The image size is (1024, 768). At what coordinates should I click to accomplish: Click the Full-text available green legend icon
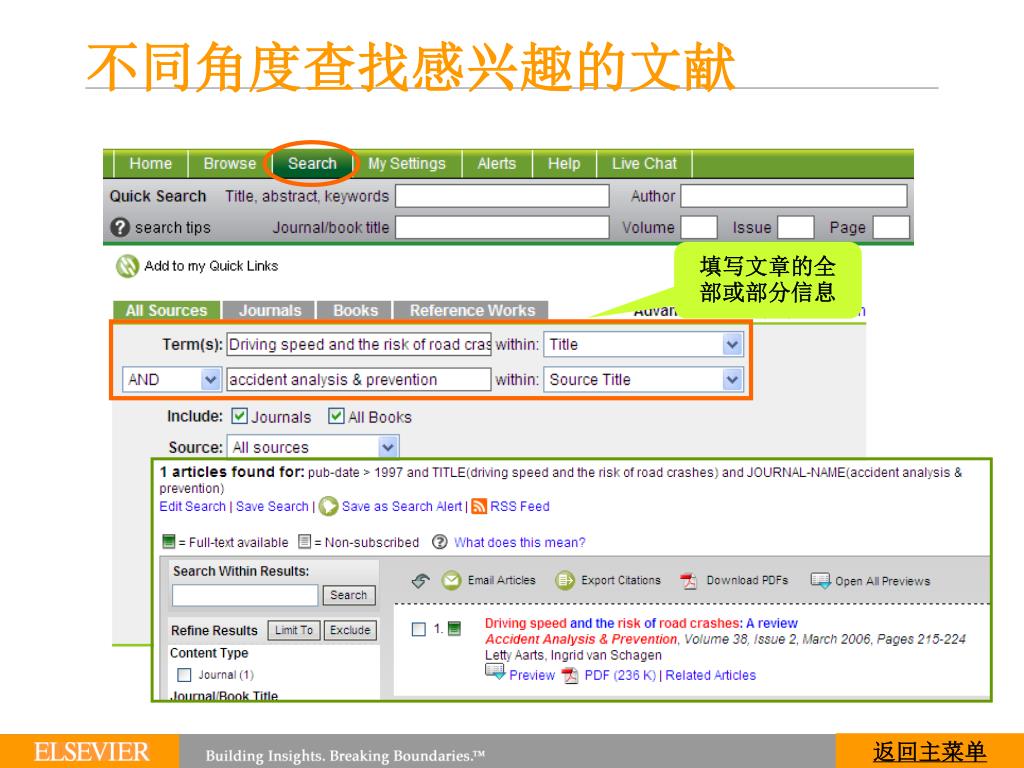pyautogui.click(x=168, y=542)
